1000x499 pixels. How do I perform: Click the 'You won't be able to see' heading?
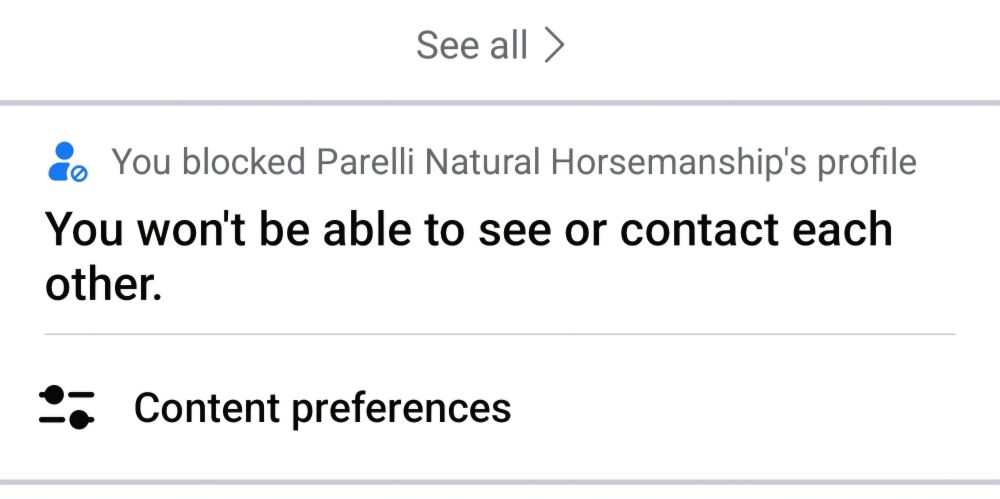pos(468,230)
